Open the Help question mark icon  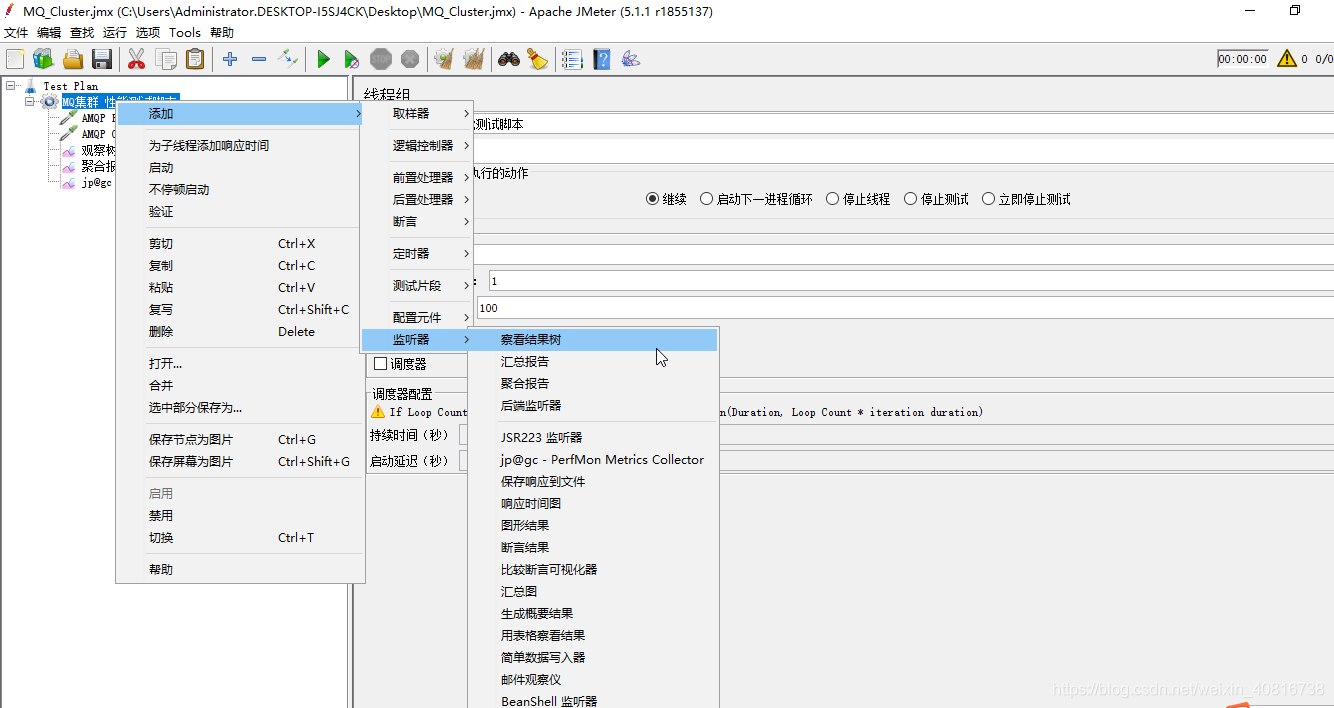click(601, 59)
